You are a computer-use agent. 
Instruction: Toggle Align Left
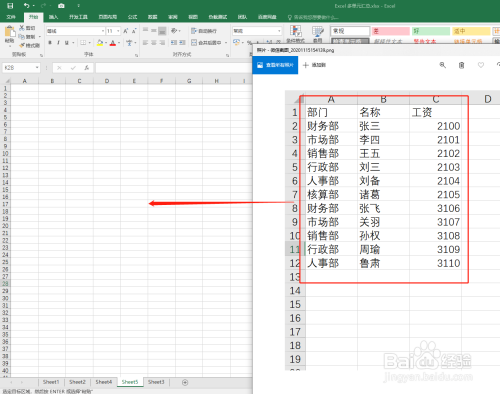146,43
